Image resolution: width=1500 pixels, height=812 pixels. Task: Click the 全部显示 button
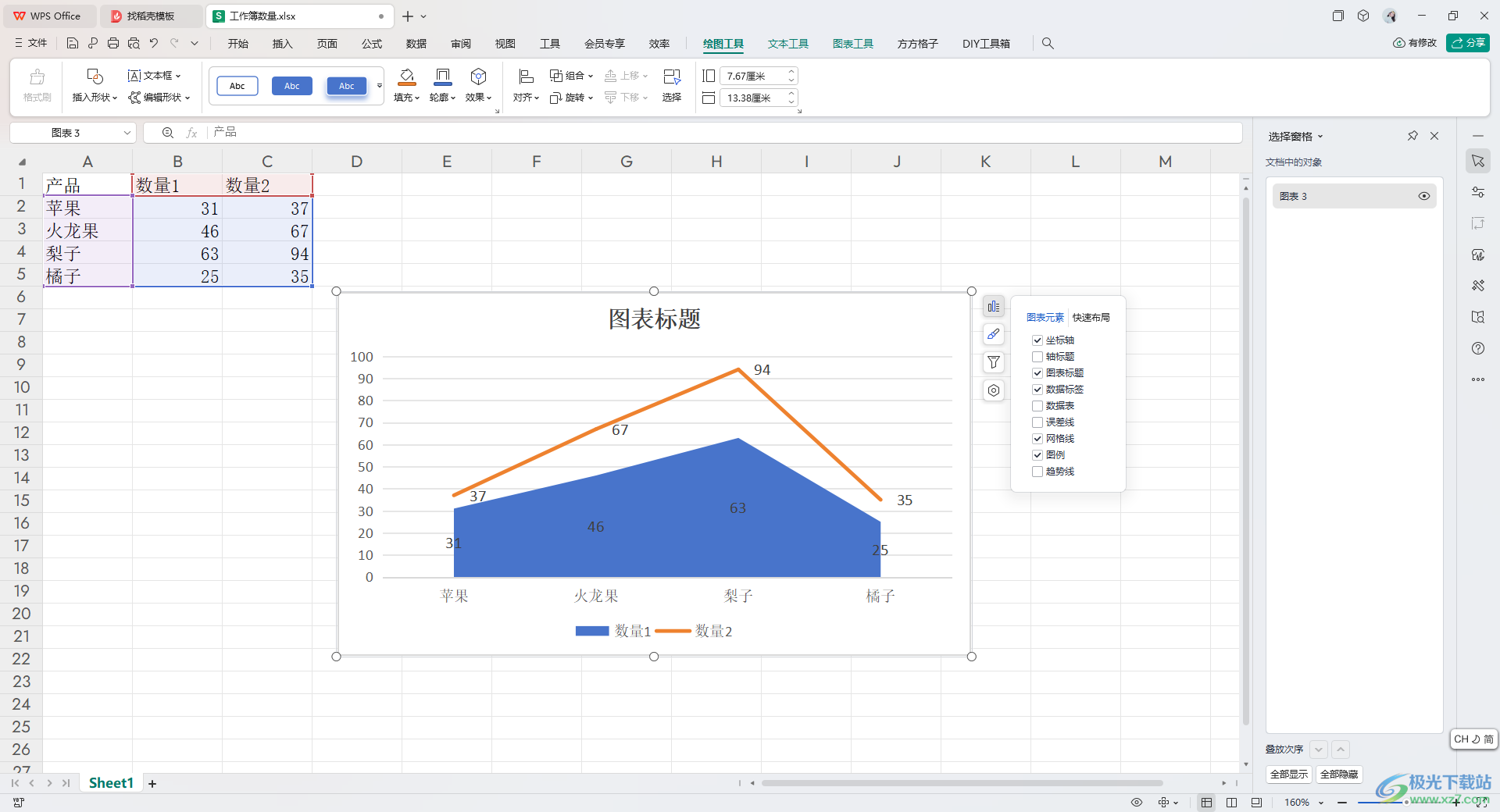[x=1289, y=775]
